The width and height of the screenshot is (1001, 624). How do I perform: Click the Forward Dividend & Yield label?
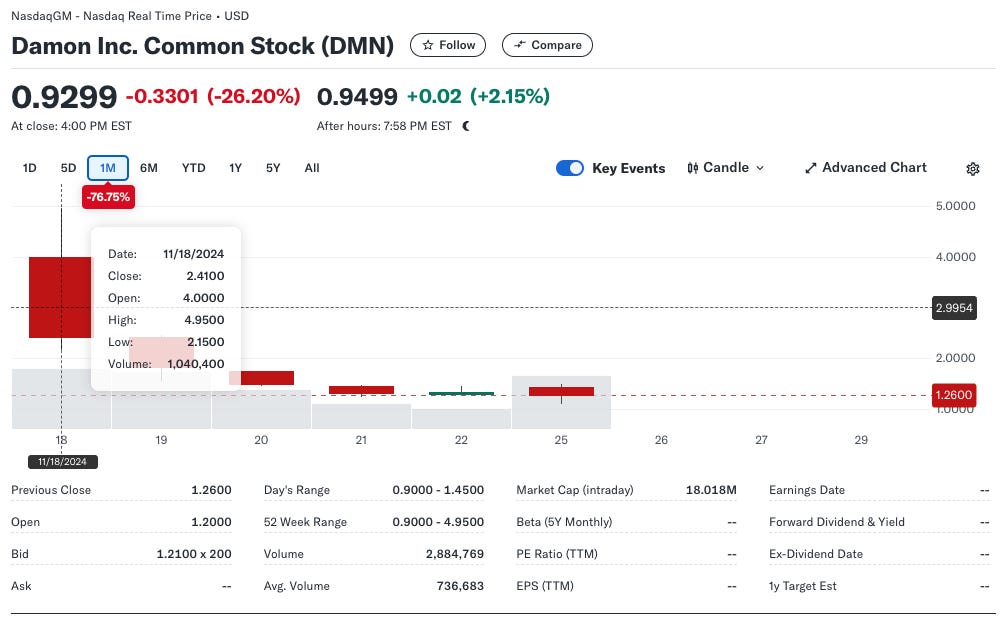pos(837,522)
